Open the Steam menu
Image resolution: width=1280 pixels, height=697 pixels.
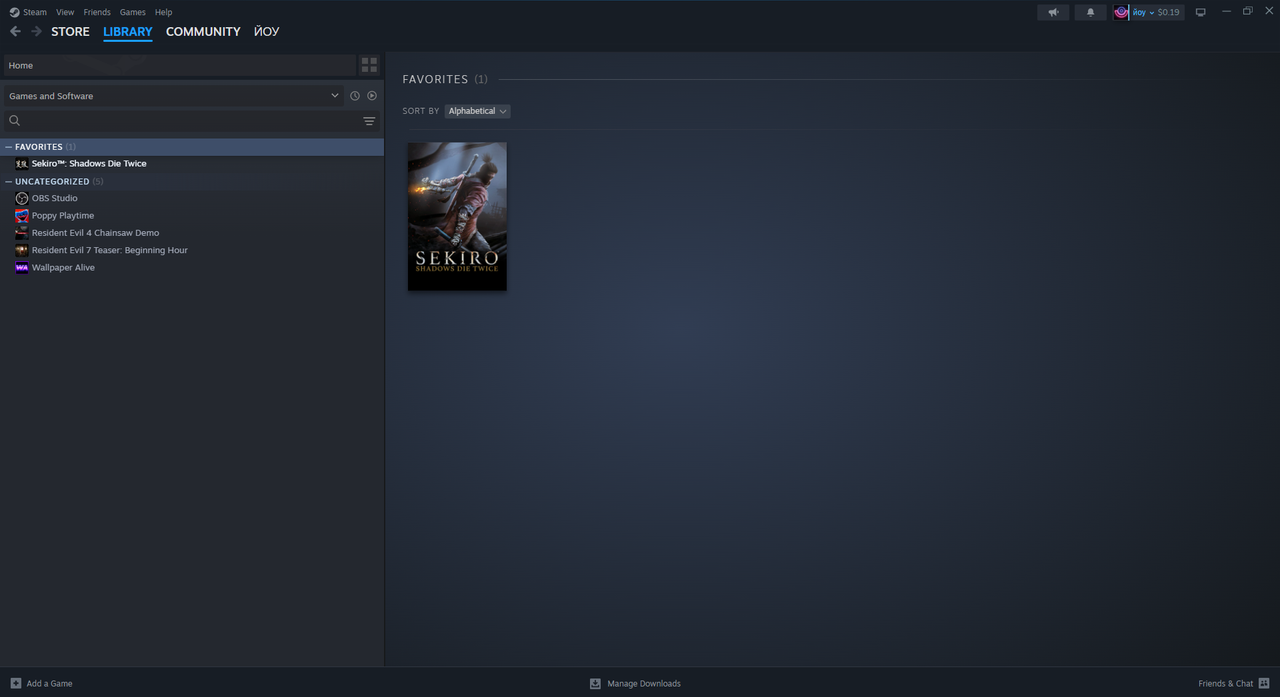coord(35,12)
